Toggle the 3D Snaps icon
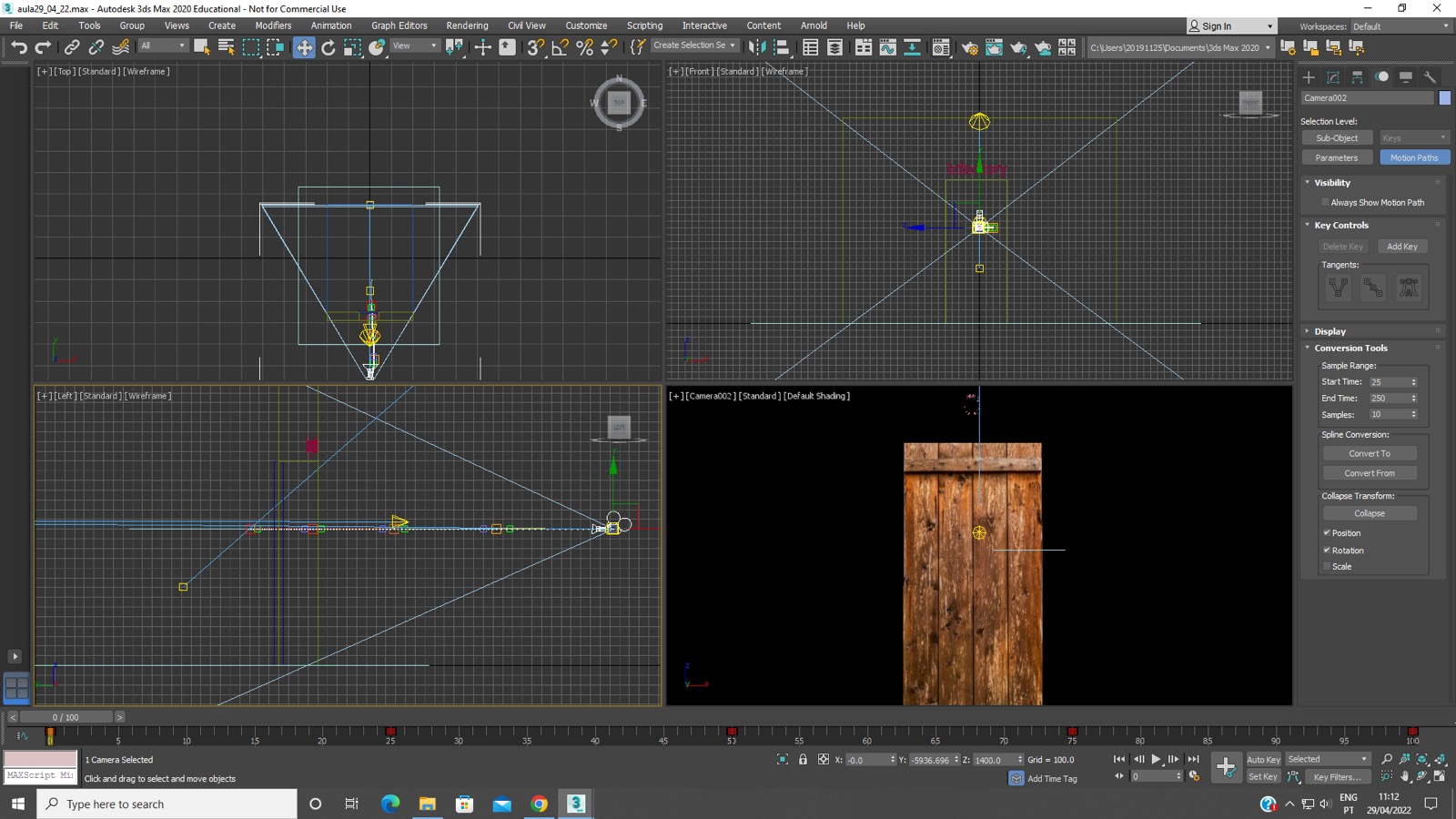The height and width of the screenshot is (819, 1456). [536, 47]
